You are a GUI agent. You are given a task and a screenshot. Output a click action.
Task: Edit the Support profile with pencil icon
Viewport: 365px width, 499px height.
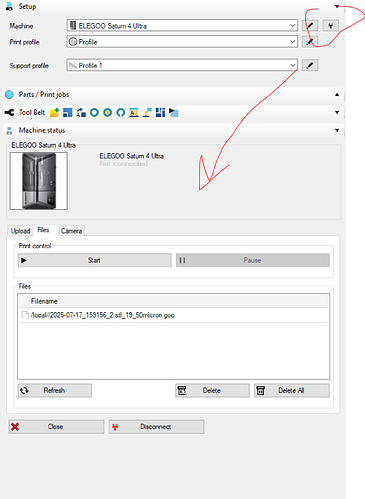coord(310,65)
